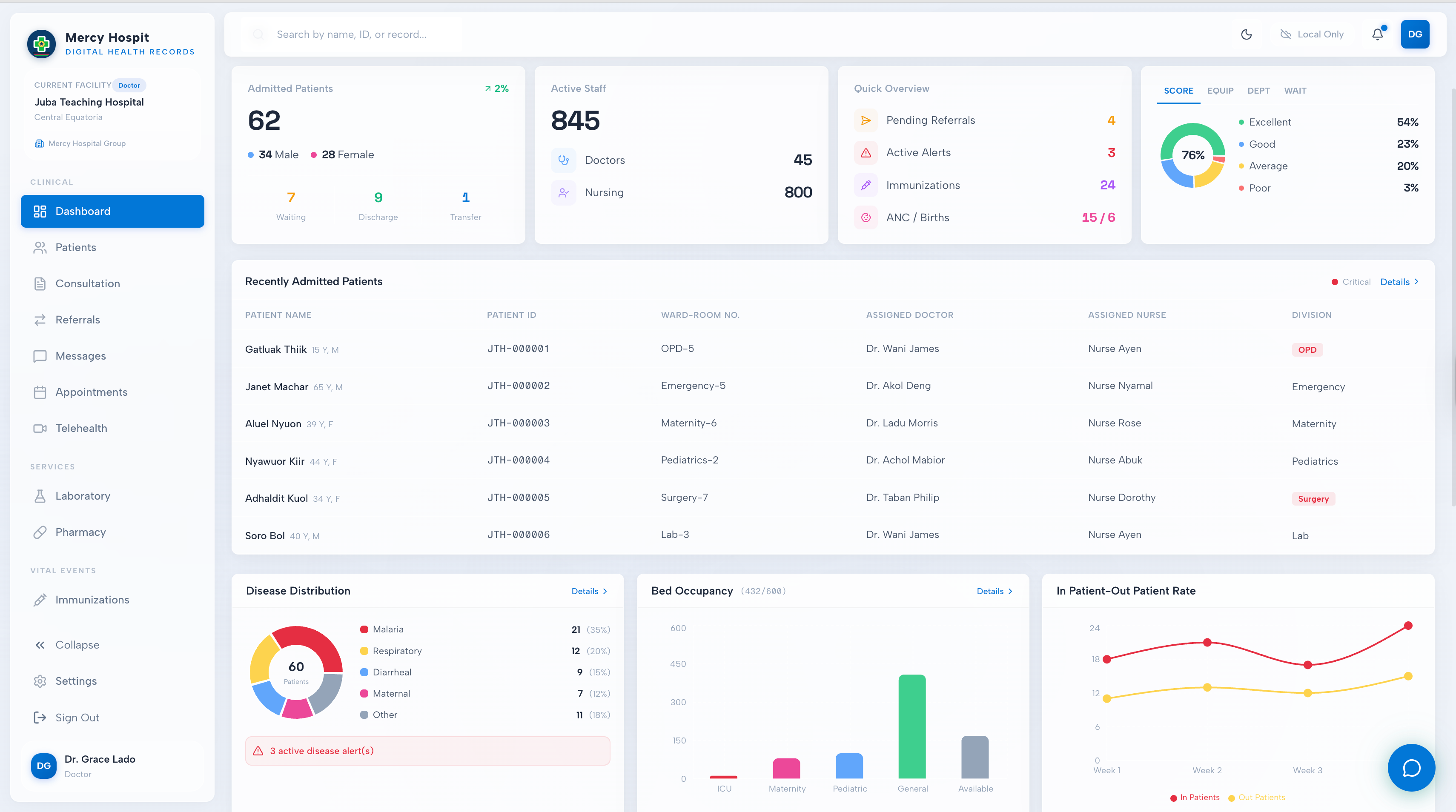Click the Doctor role badge
This screenshot has width=1456, height=812.
point(129,85)
